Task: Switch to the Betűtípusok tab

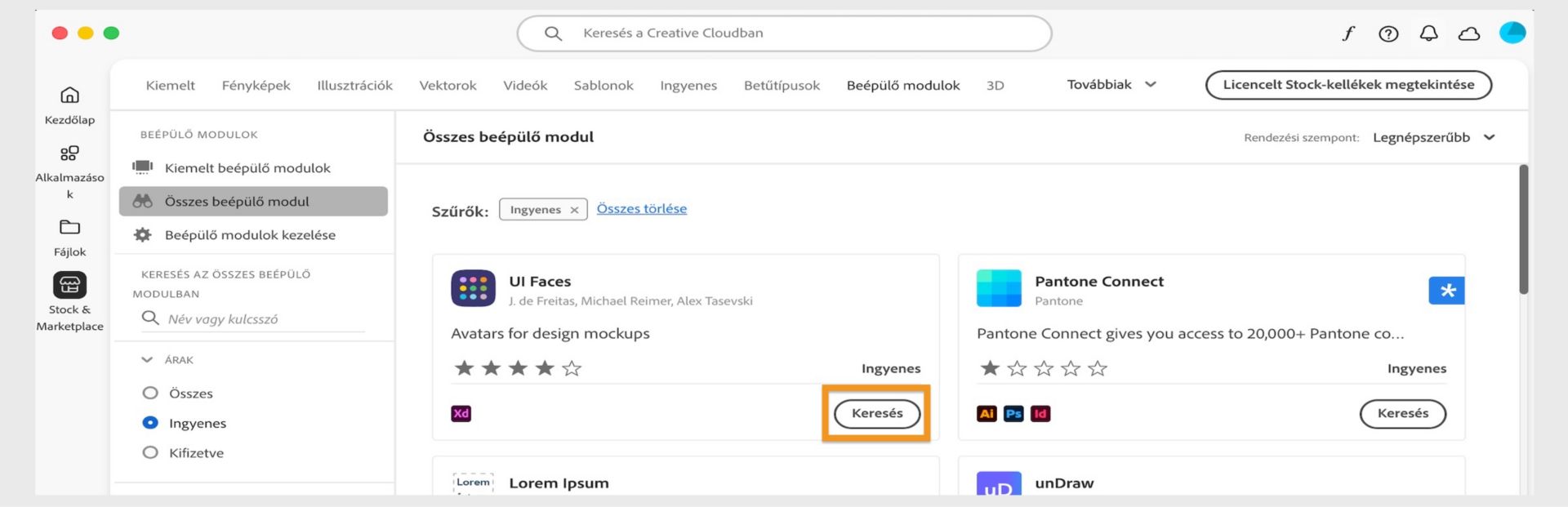Action: click(782, 86)
